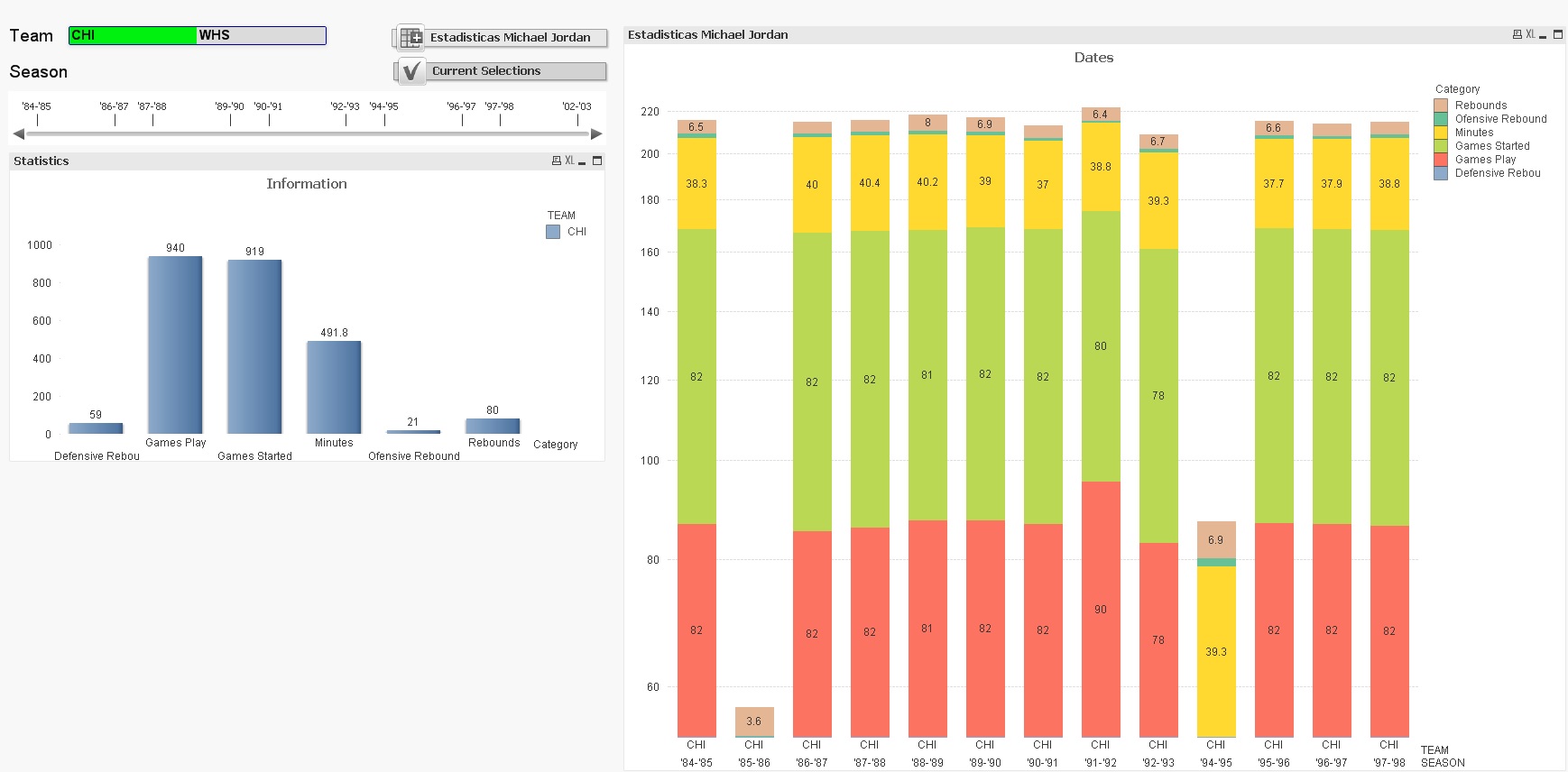The image size is (1568, 772).
Task: Click the Games Started legend color swatch
Action: 1441,146
